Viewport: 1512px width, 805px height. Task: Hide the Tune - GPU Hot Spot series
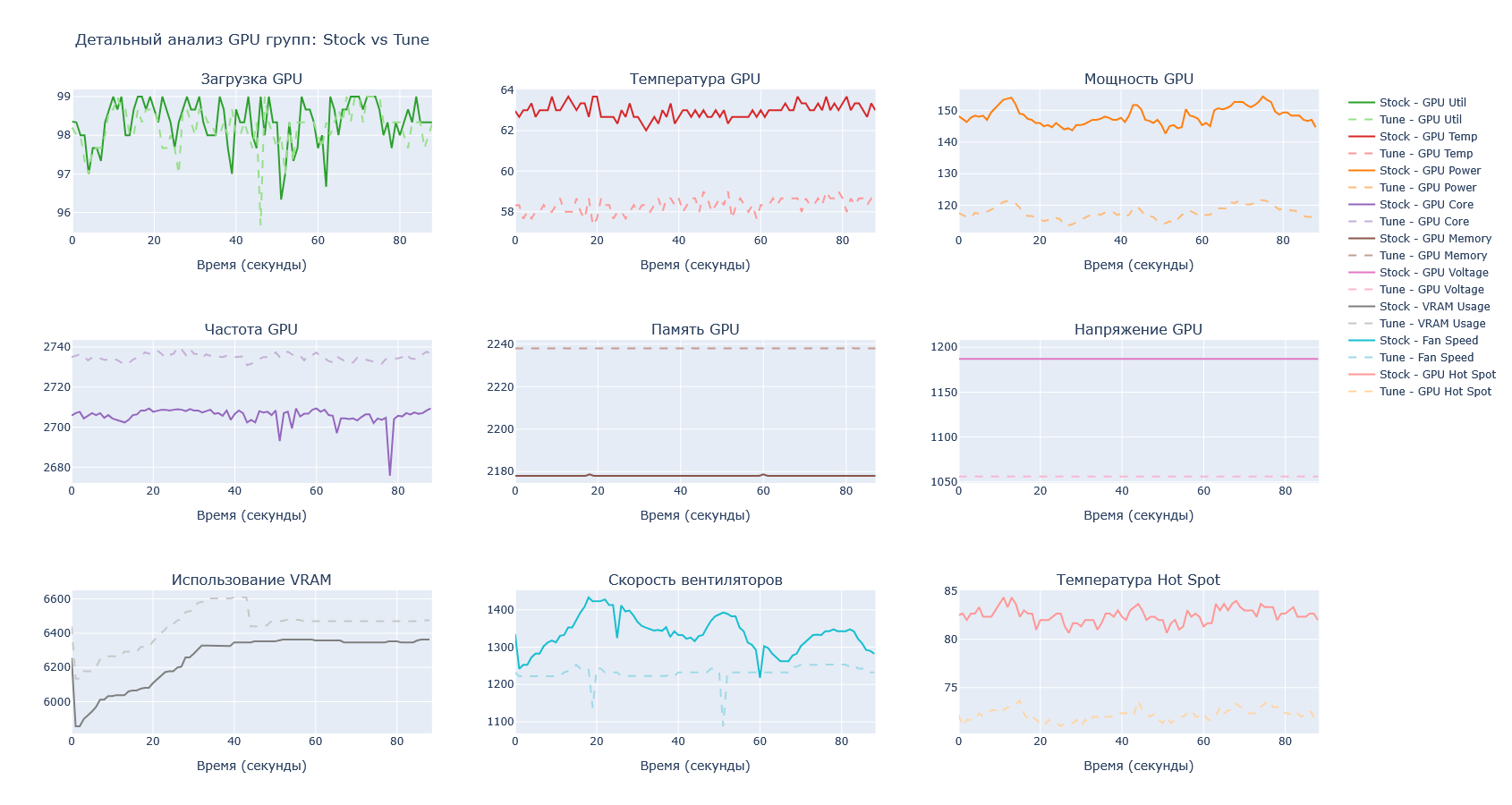point(1435,392)
